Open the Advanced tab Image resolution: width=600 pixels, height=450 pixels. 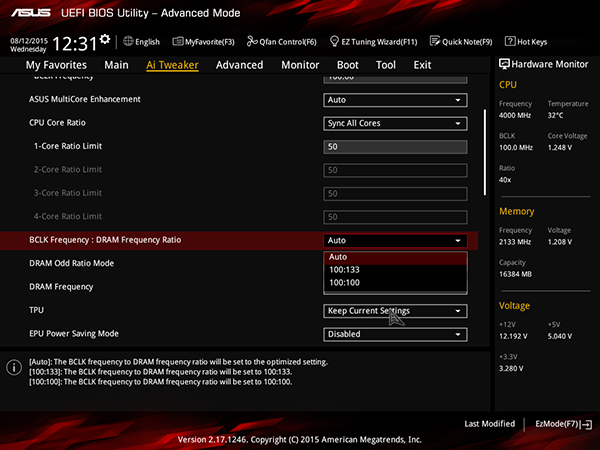[240, 65]
